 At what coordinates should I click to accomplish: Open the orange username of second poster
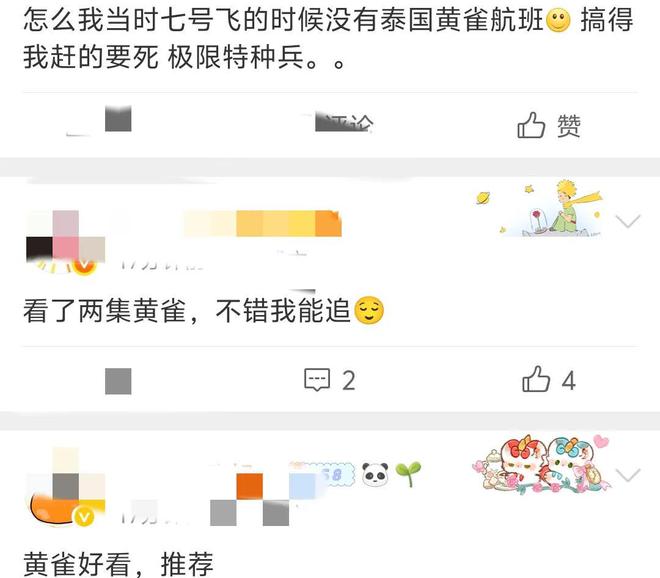coord(262,223)
